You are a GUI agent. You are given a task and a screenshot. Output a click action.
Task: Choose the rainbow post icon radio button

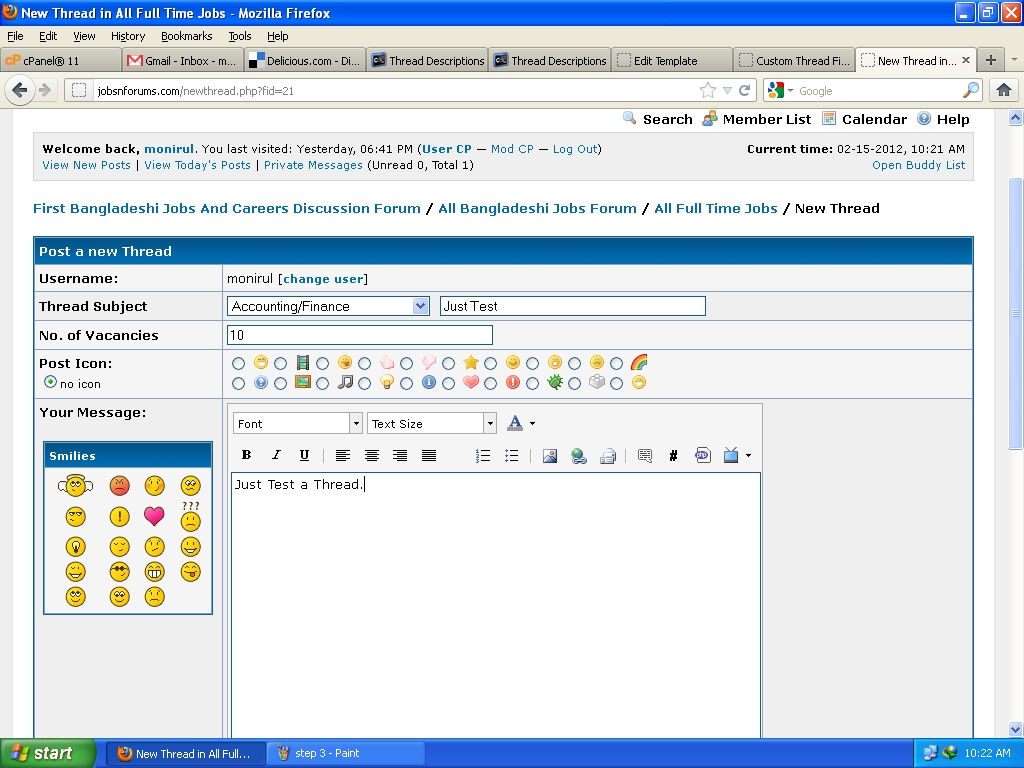coord(617,364)
